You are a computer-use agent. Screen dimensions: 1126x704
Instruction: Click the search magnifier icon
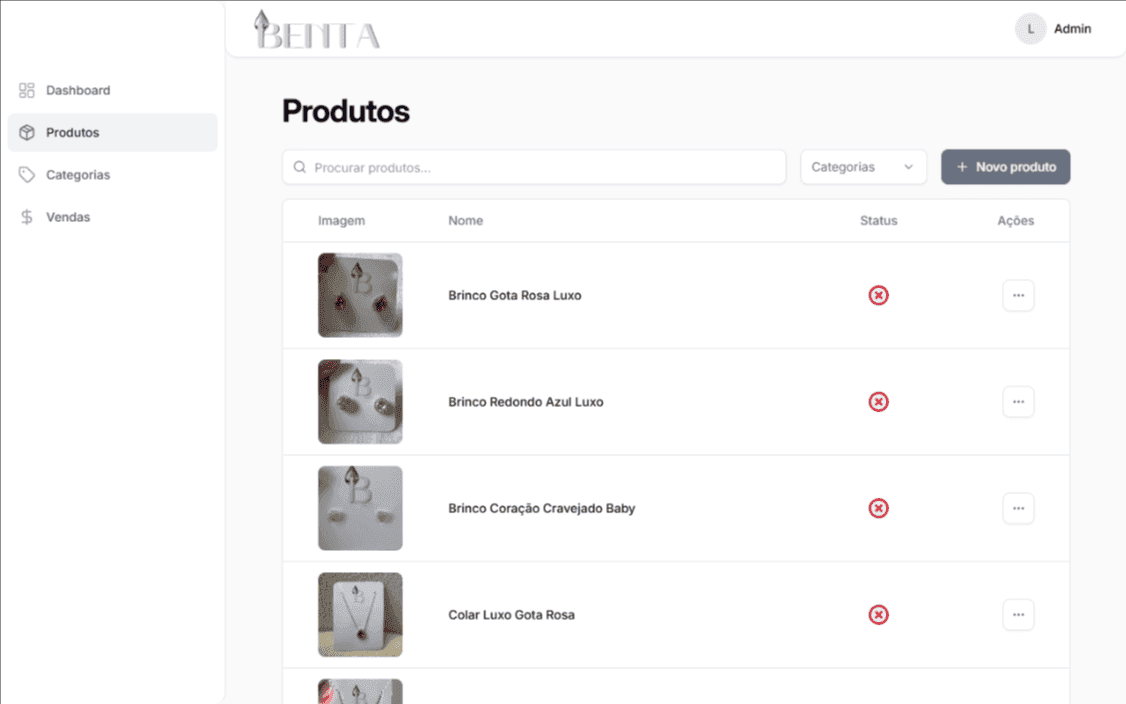click(x=300, y=168)
